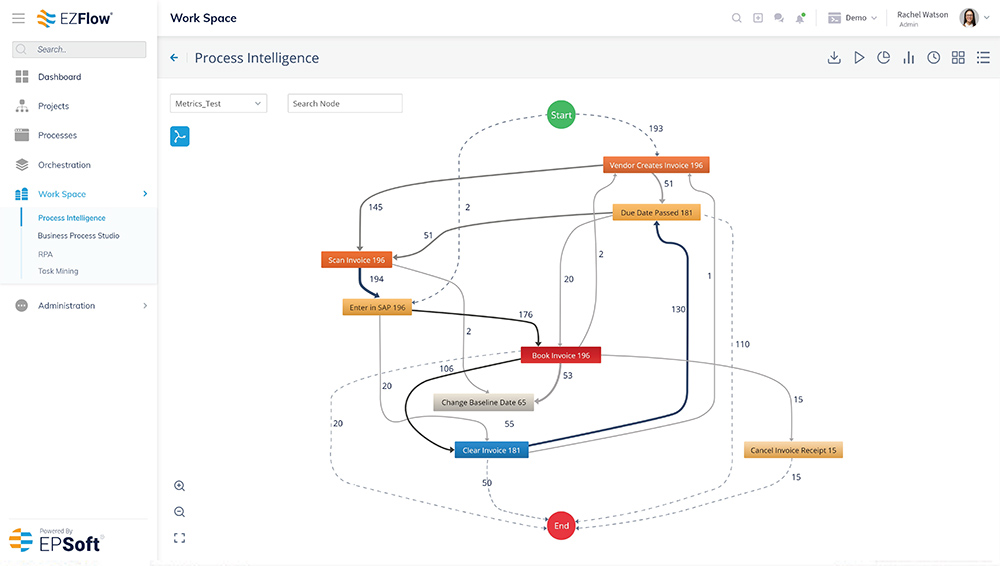This screenshot has height=566, width=1000.
Task: Click the EZFlow logo
Action: 75,19
